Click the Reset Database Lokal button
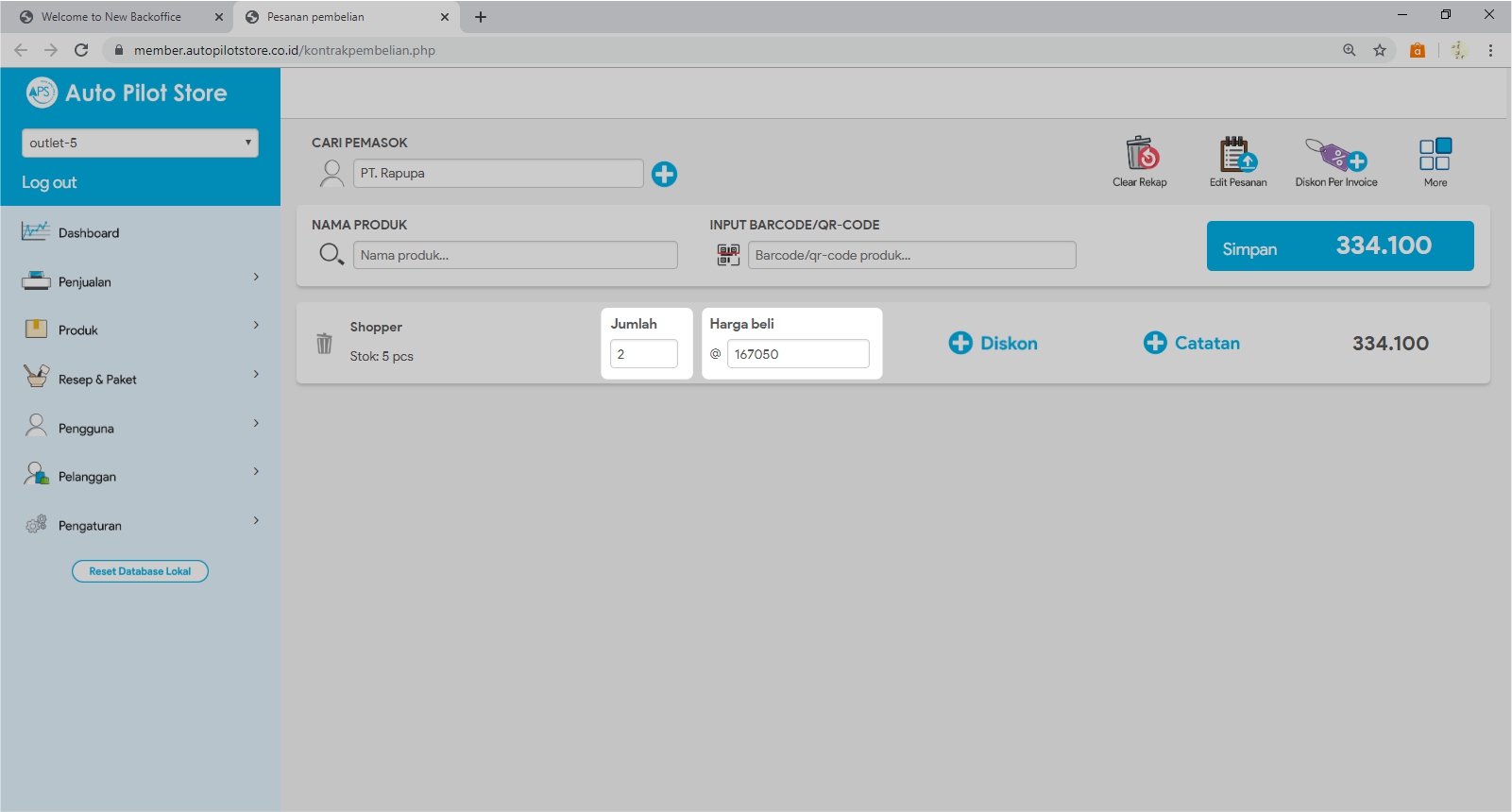This screenshot has width=1512, height=812. click(x=140, y=571)
